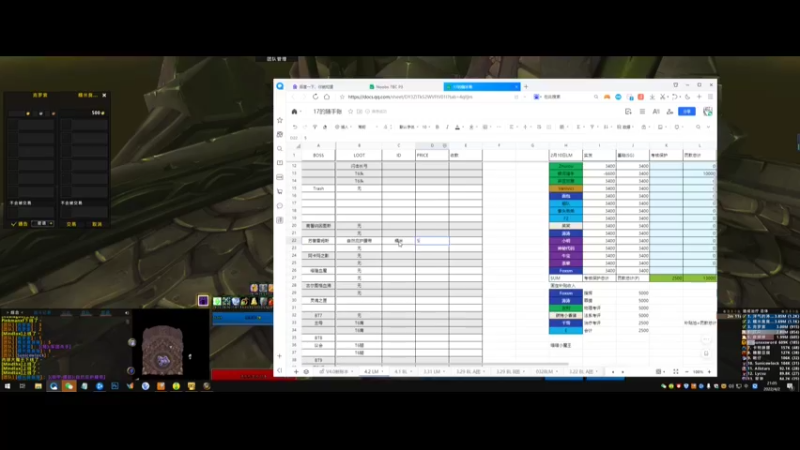Open the dropdown beside 通告 in trade window

[43, 223]
